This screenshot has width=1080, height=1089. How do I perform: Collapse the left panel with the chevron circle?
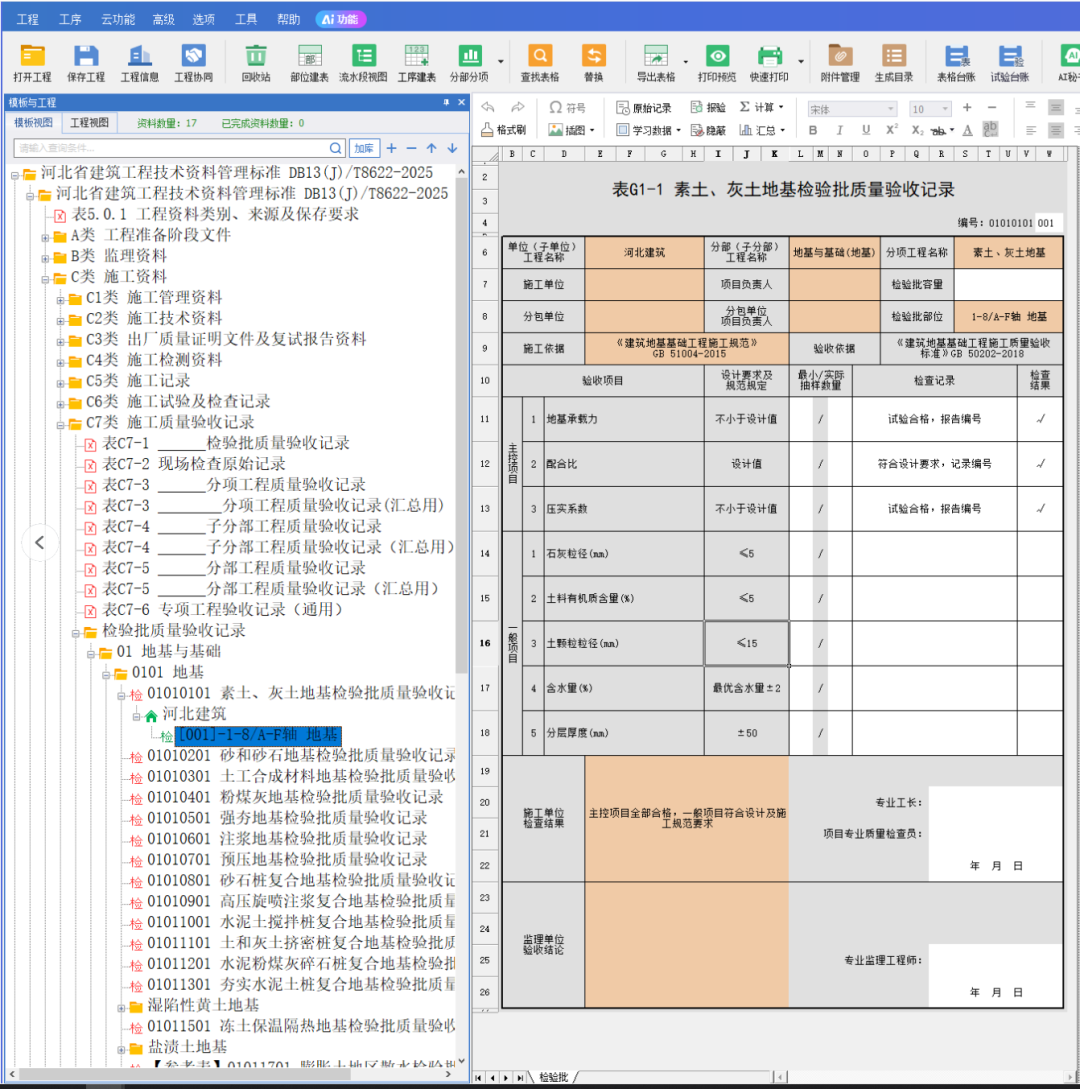(40, 542)
